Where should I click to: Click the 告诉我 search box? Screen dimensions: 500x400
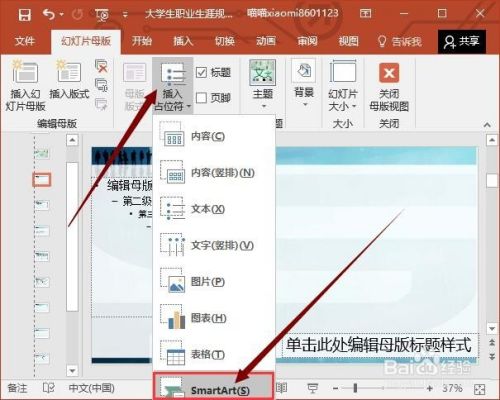399,41
